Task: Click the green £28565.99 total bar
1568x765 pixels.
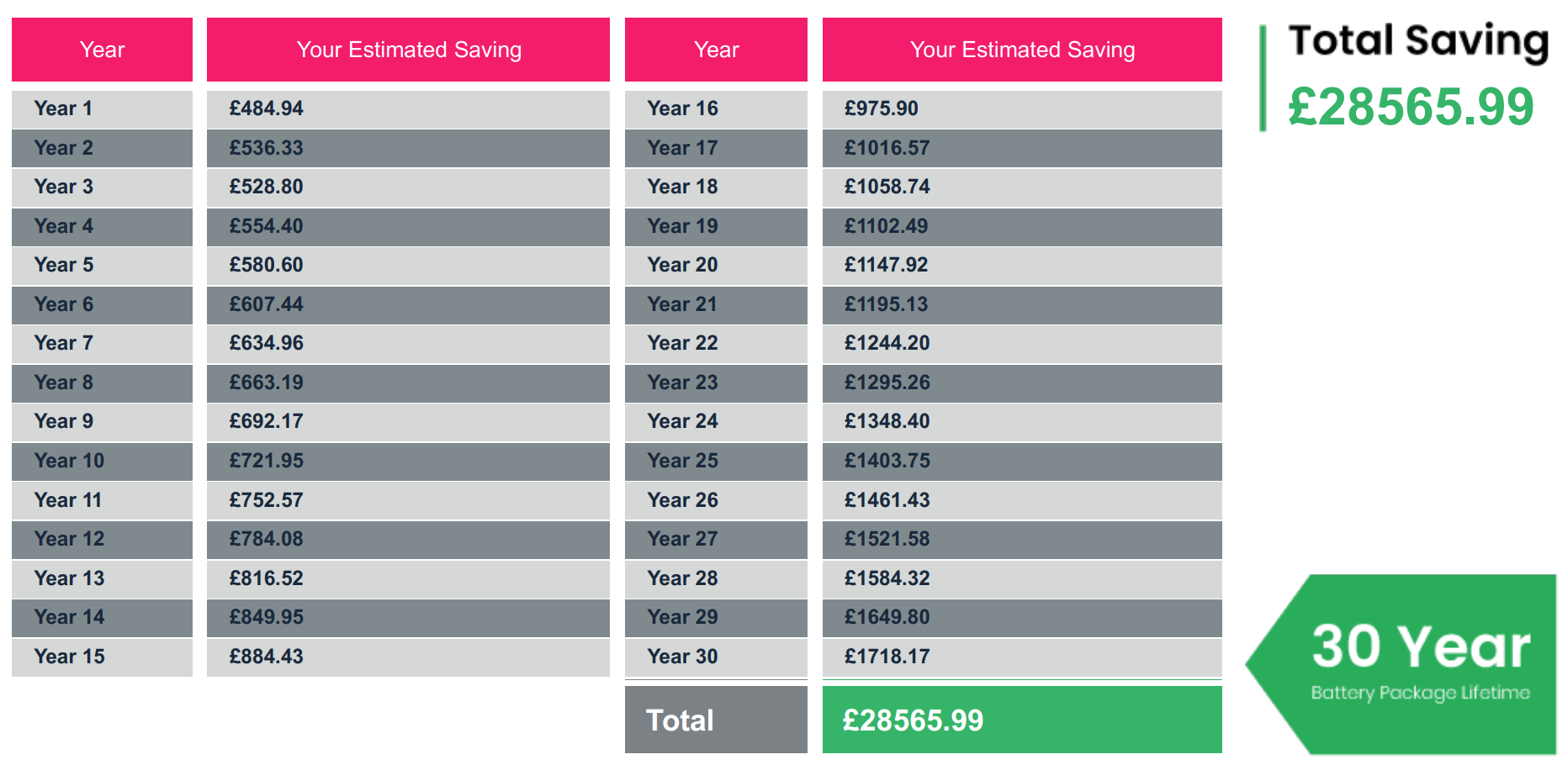Action: [x=1021, y=720]
